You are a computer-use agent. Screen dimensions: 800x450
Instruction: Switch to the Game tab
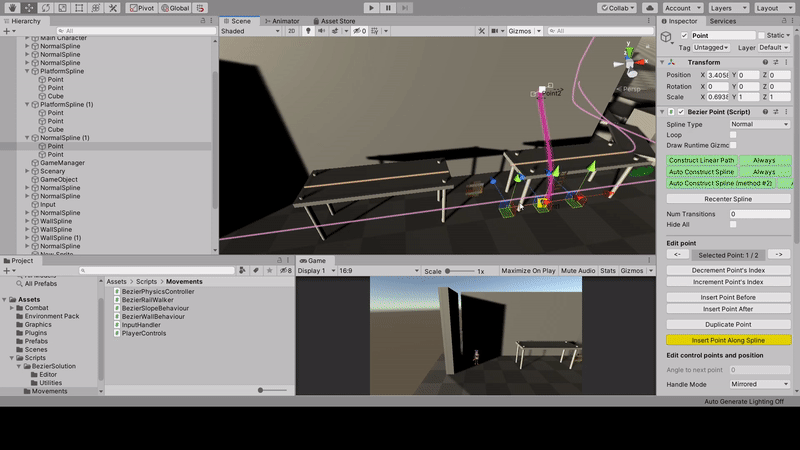tap(313, 260)
